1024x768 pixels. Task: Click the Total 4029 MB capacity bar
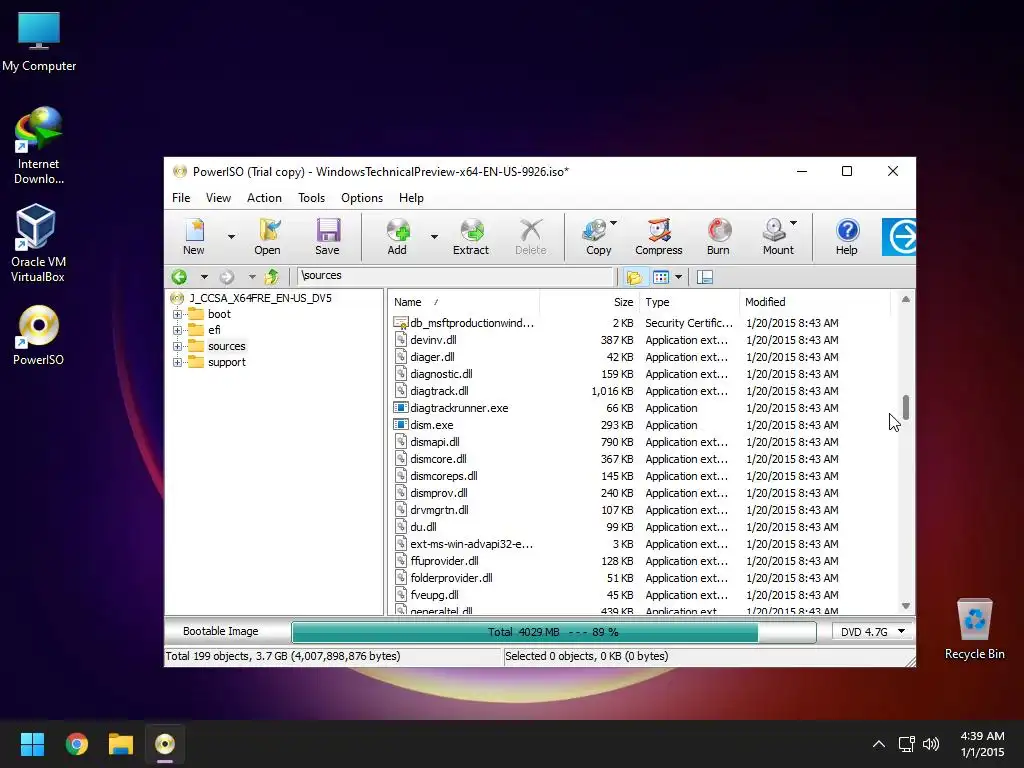554,632
